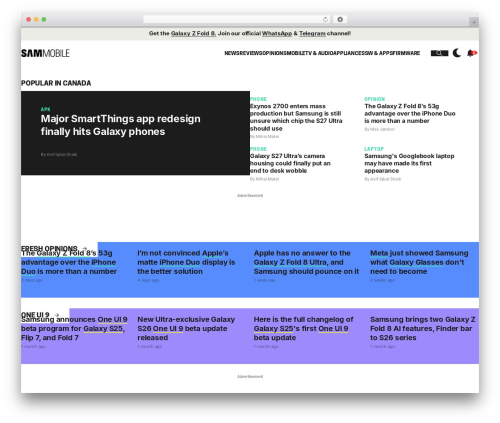Screen dimensions: 500x423
Task: Open Galaxy S27 Ultra camera housing article
Action: pyautogui.click(x=290, y=163)
